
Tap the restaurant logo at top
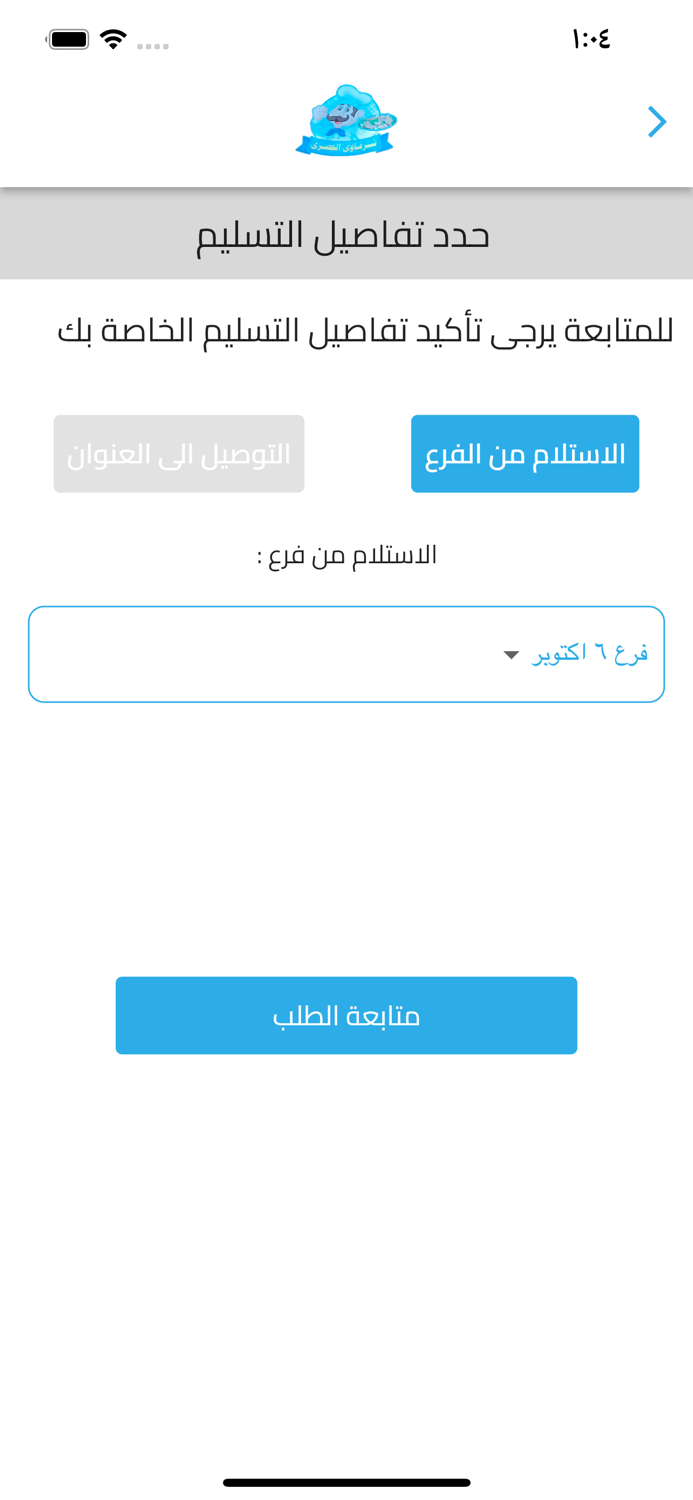click(x=346, y=120)
